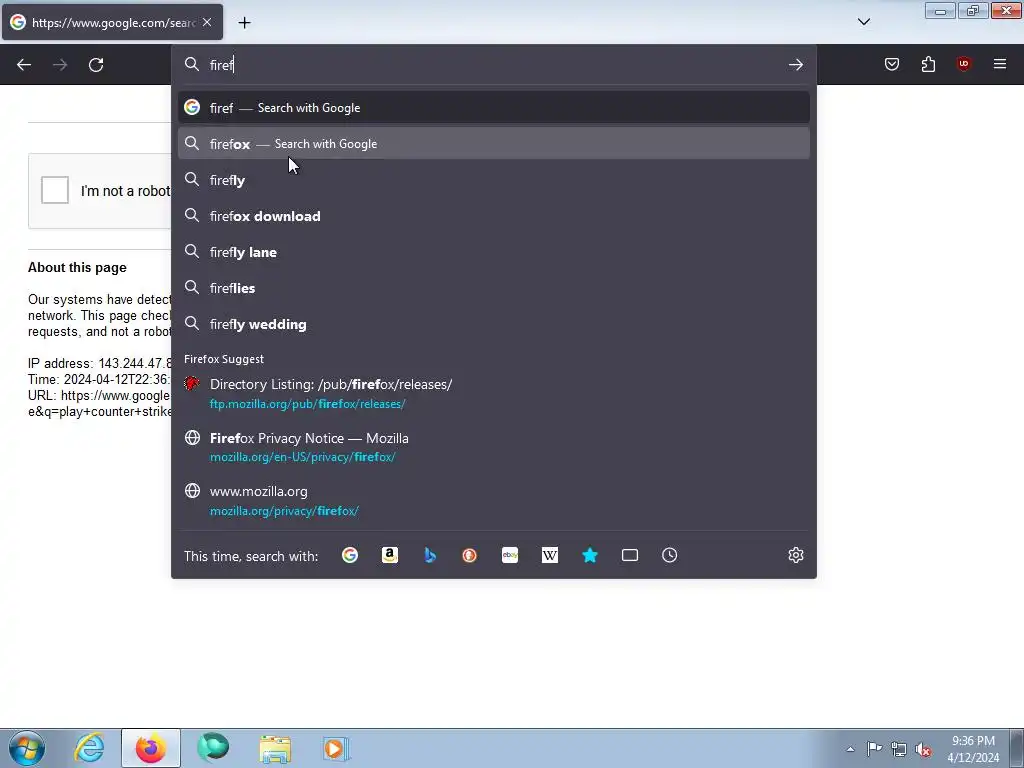The height and width of the screenshot is (768, 1024).
Task: Search this time with Google icon
Action: (x=350, y=555)
